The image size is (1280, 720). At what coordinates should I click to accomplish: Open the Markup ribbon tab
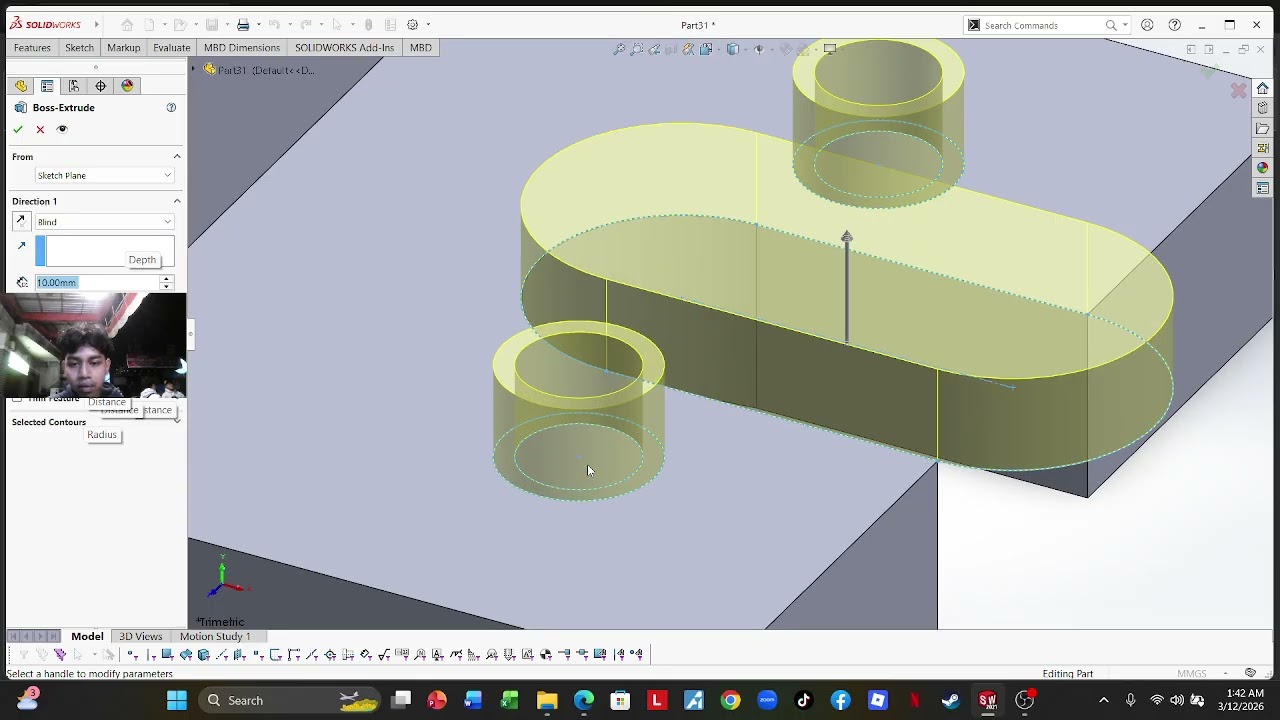pos(124,47)
